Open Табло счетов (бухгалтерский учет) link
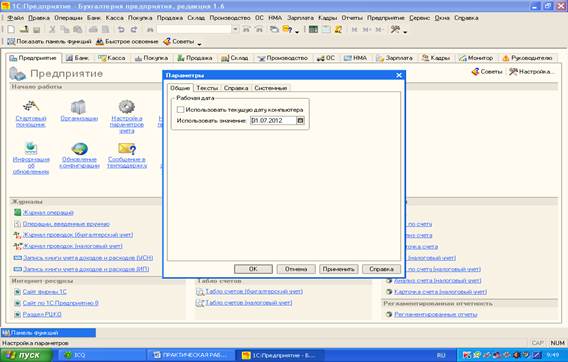568x362 pixels. pyautogui.click(x=254, y=291)
